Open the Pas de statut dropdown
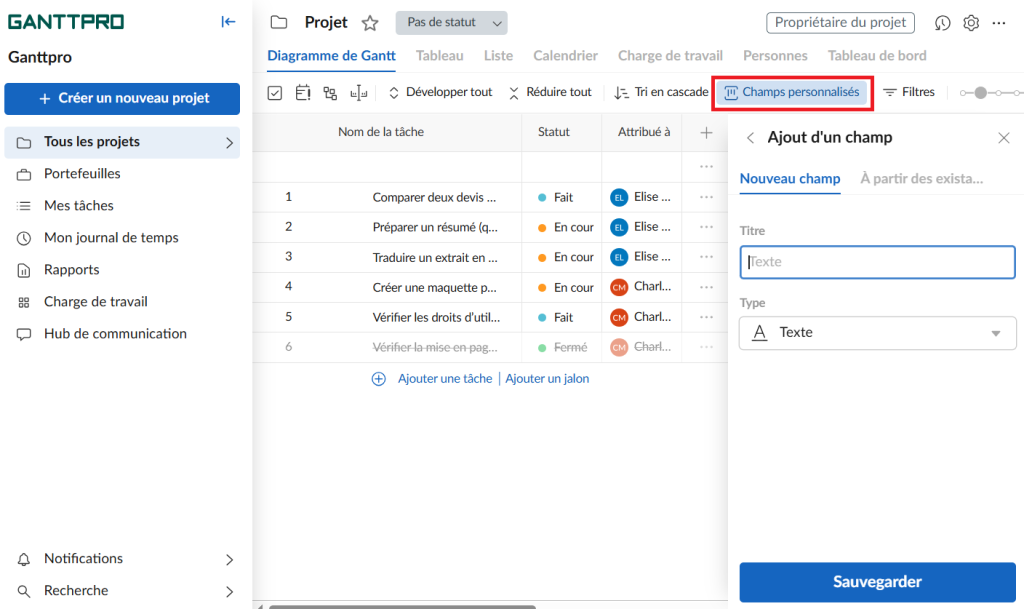The height and width of the screenshot is (609, 1024). coord(451,22)
